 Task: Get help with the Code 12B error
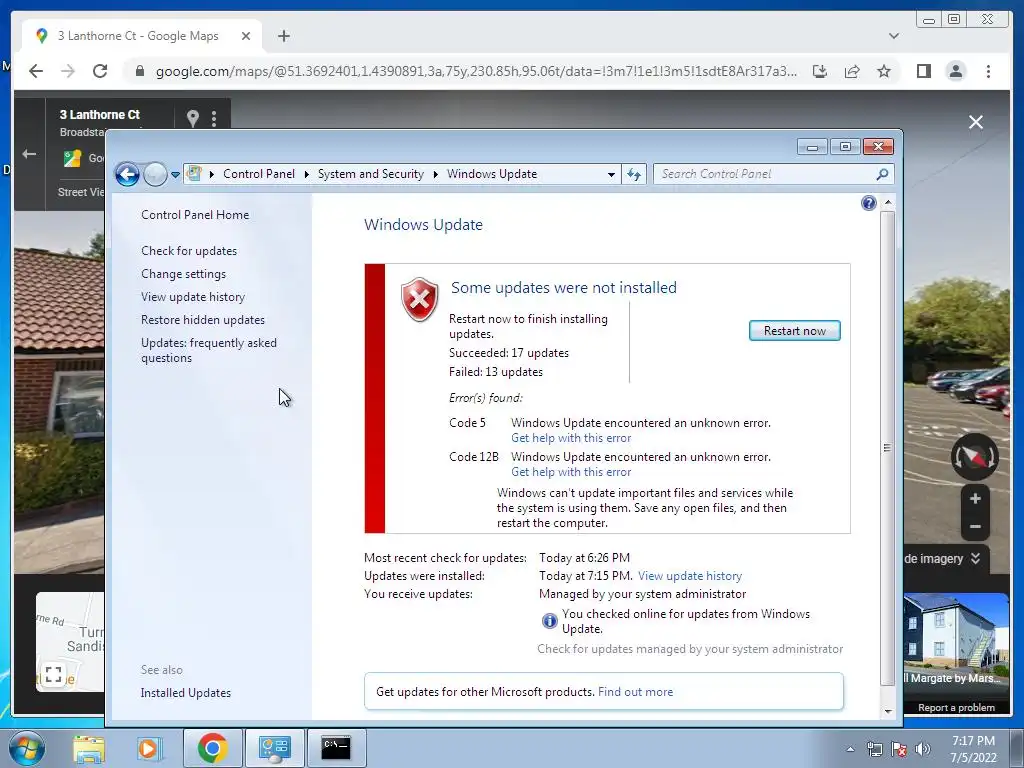tap(571, 472)
